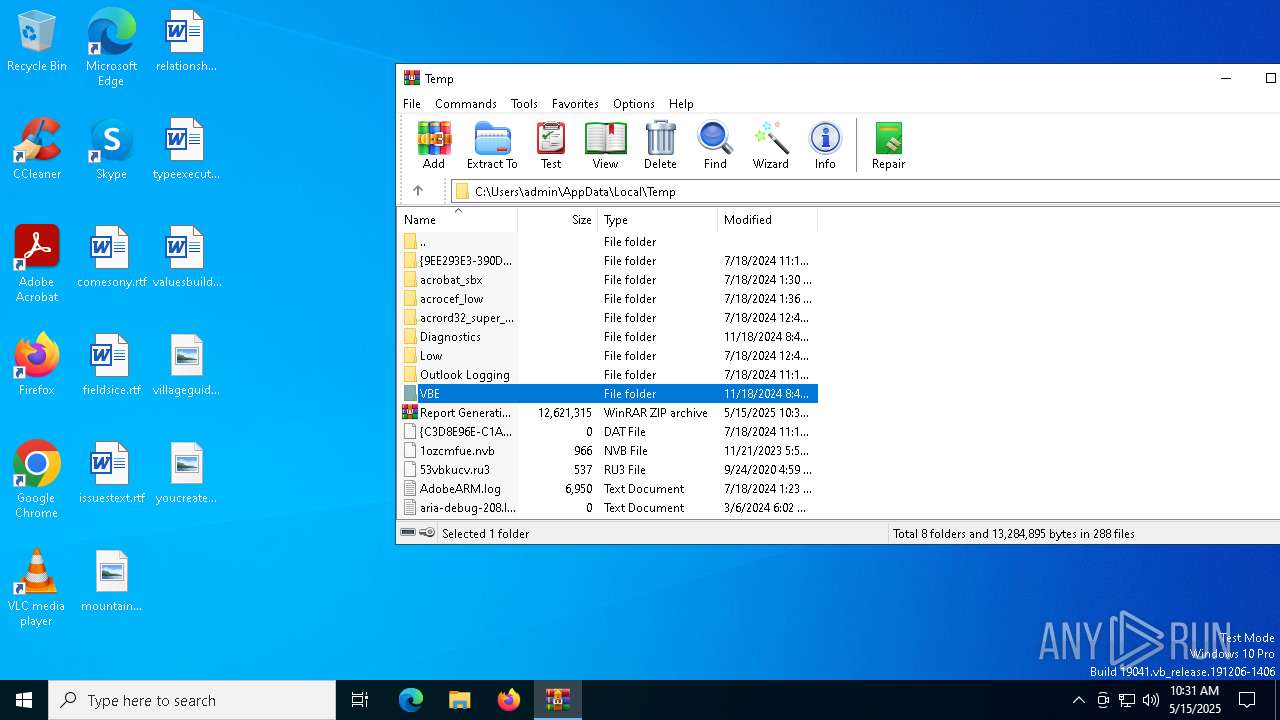Click the Add toolbar icon in WinRAR

tap(434, 146)
